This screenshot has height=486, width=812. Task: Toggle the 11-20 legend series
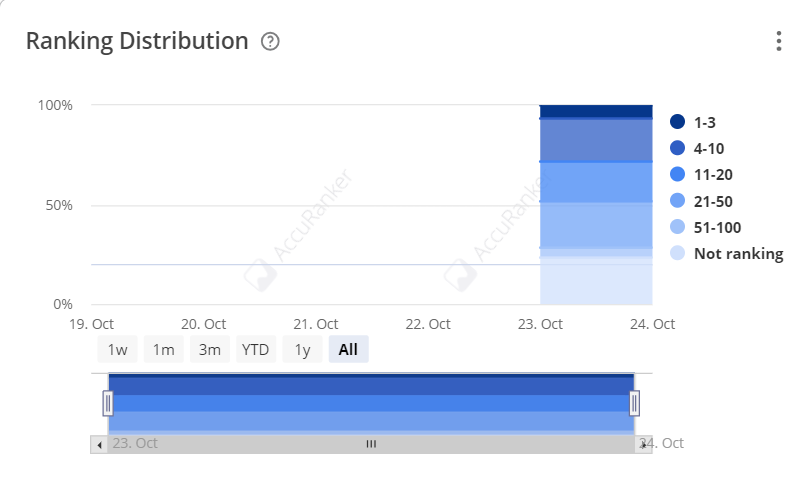coord(702,175)
